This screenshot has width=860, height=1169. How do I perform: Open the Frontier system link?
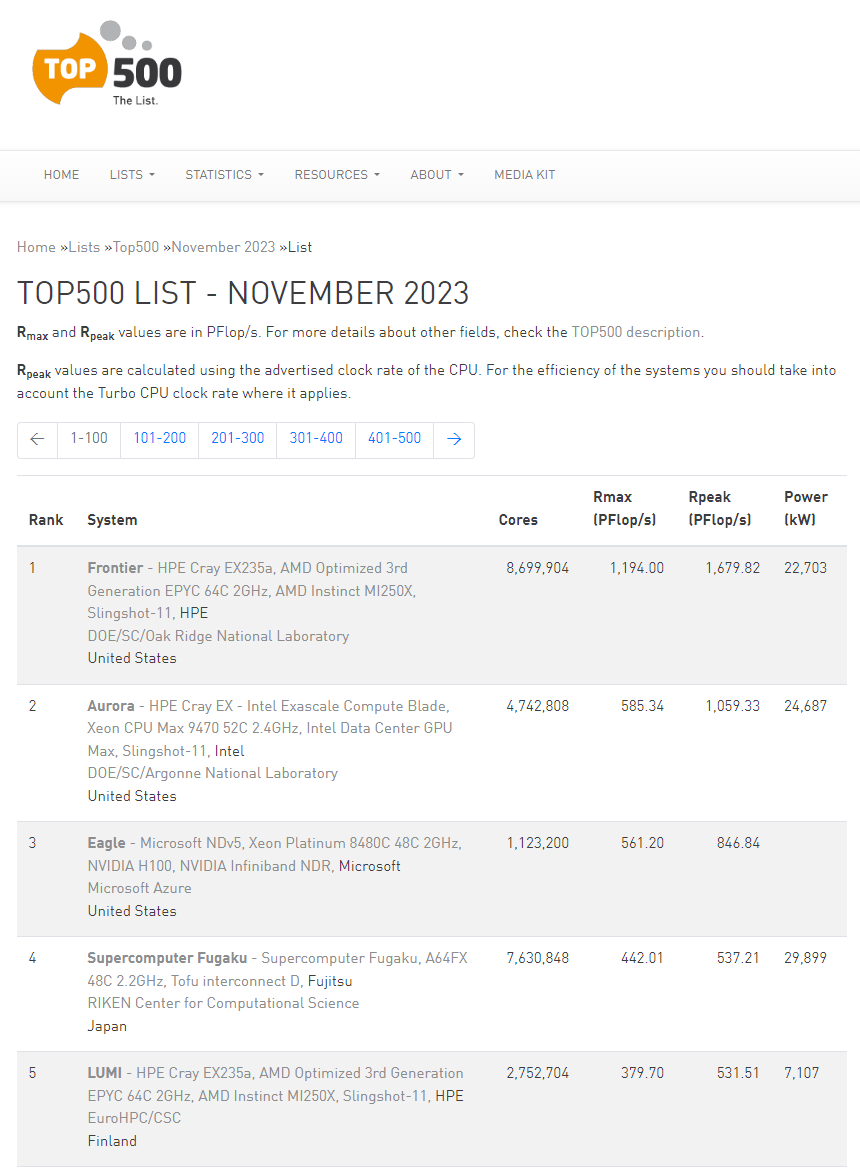(x=115, y=568)
